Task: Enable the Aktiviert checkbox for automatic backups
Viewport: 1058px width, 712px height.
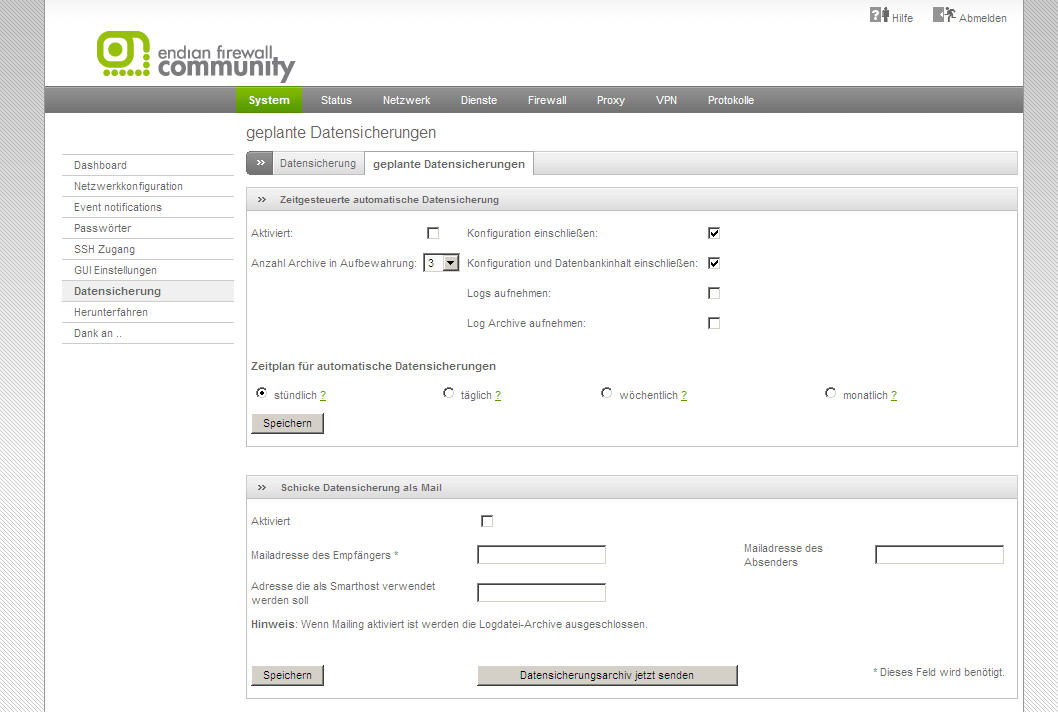Action: point(433,233)
